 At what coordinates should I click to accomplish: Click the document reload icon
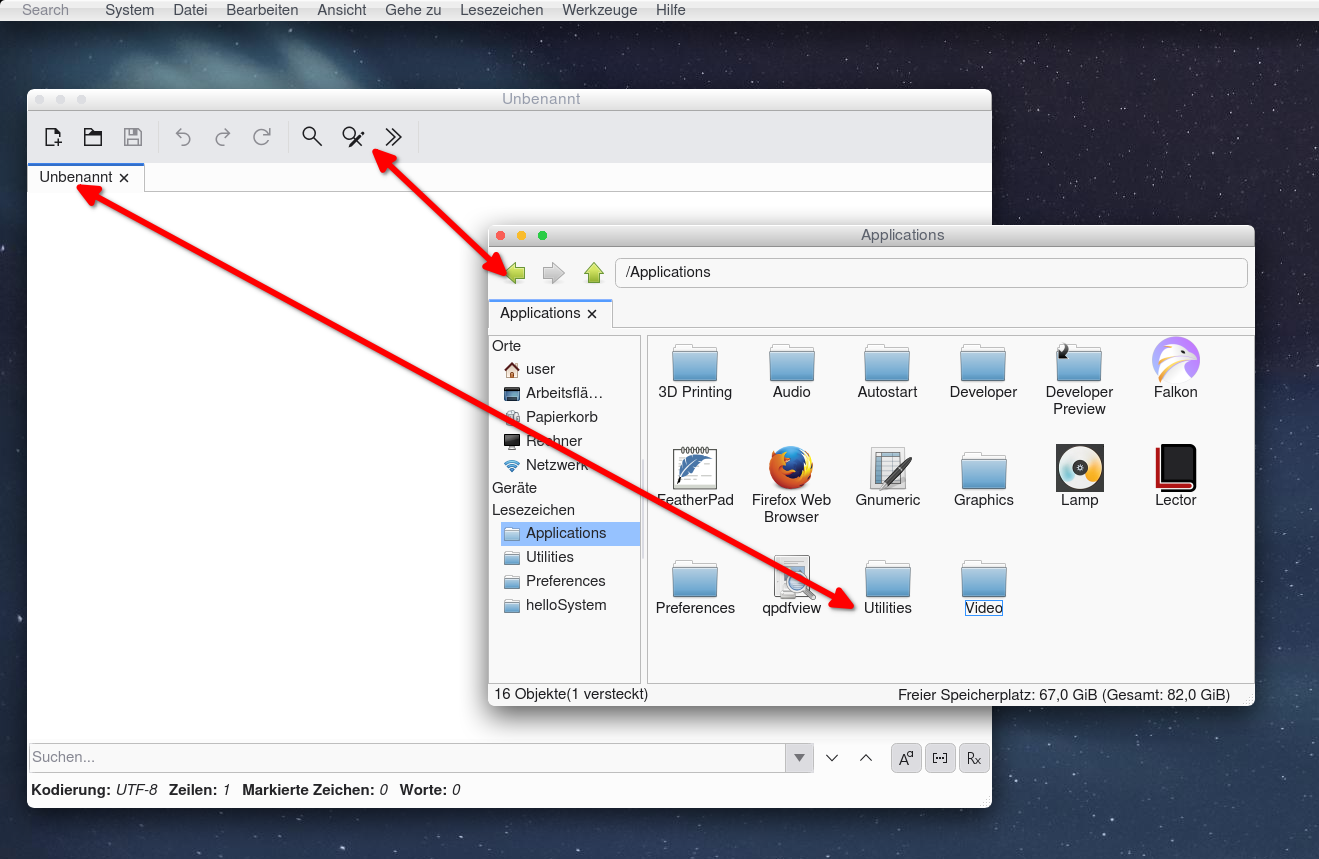pyautogui.click(x=262, y=137)
